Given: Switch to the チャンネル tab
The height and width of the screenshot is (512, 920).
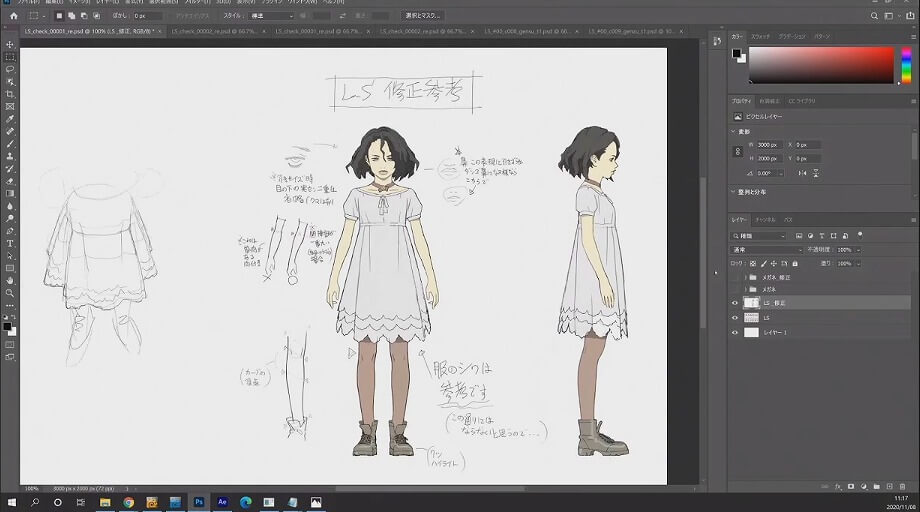Looking at the screenshot, I should [765, 220].
